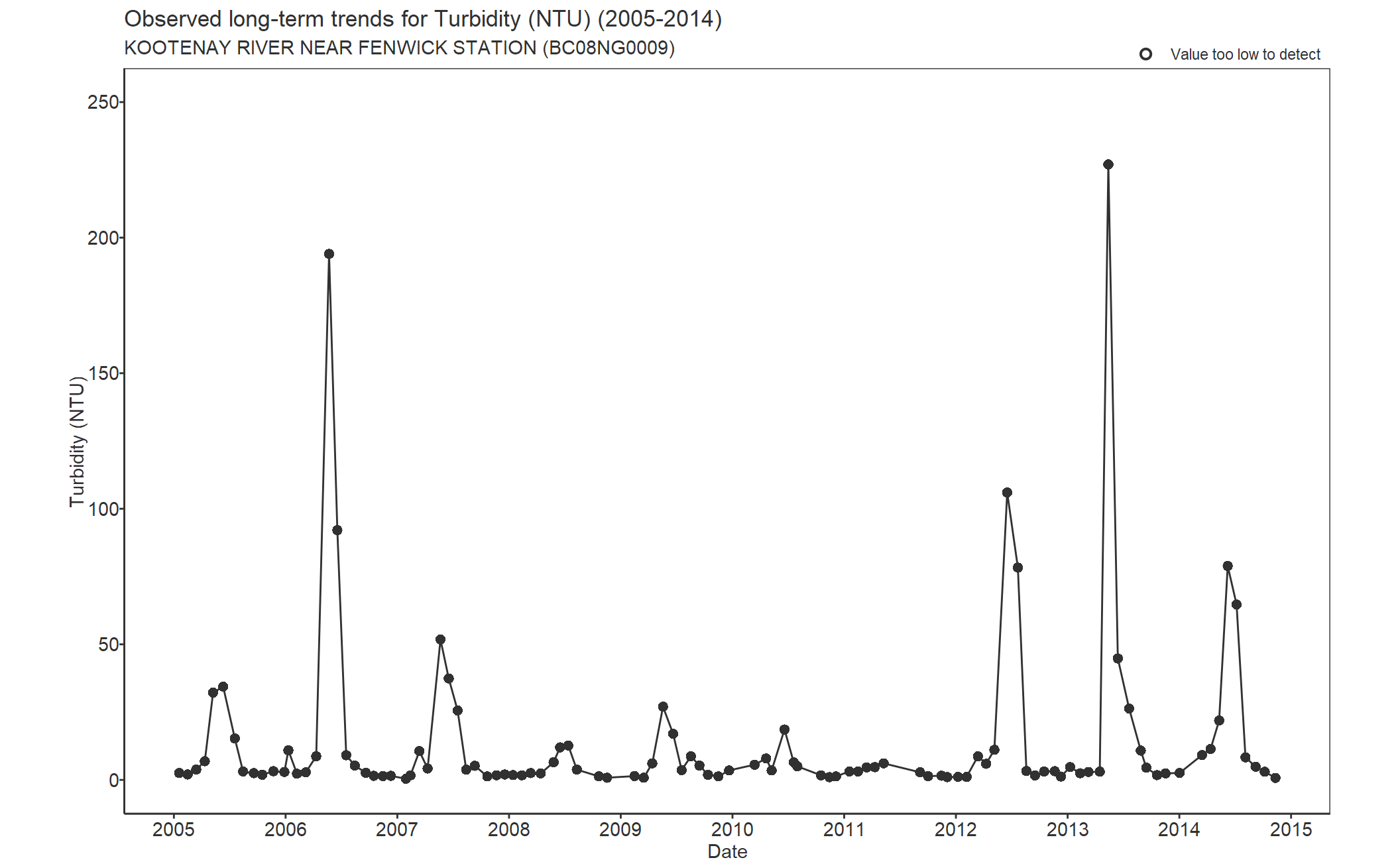Click the 2012 peak data point near 106 NTU
1400x868 pixels.
click(x=1007, y=493)
